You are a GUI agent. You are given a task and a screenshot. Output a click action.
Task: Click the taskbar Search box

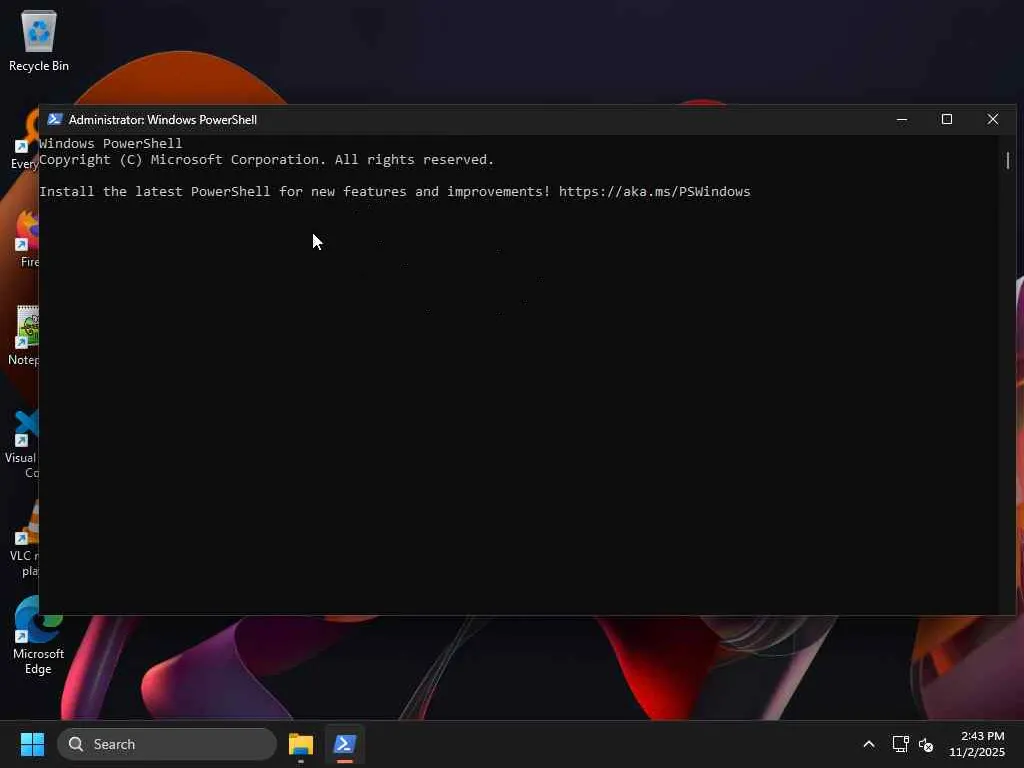pyautogui.click(x=167, y=744)
